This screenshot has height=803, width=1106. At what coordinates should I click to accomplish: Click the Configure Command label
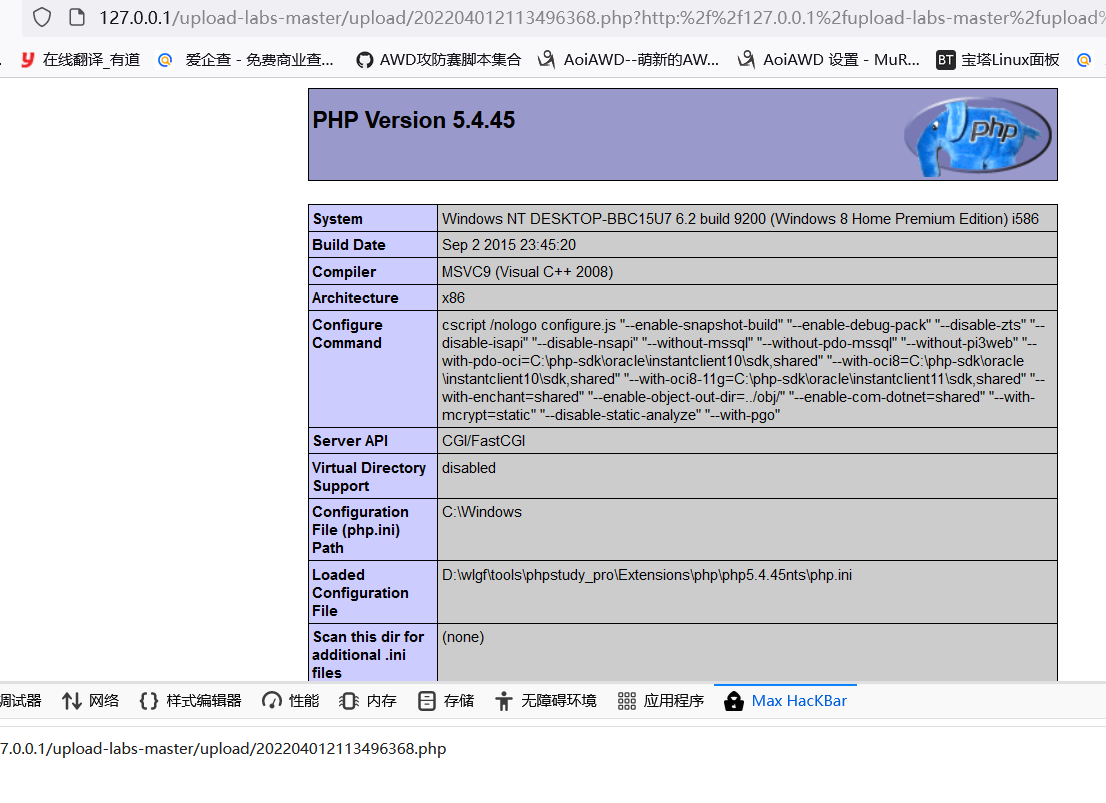pyautogui.click(x=347, y=334)
